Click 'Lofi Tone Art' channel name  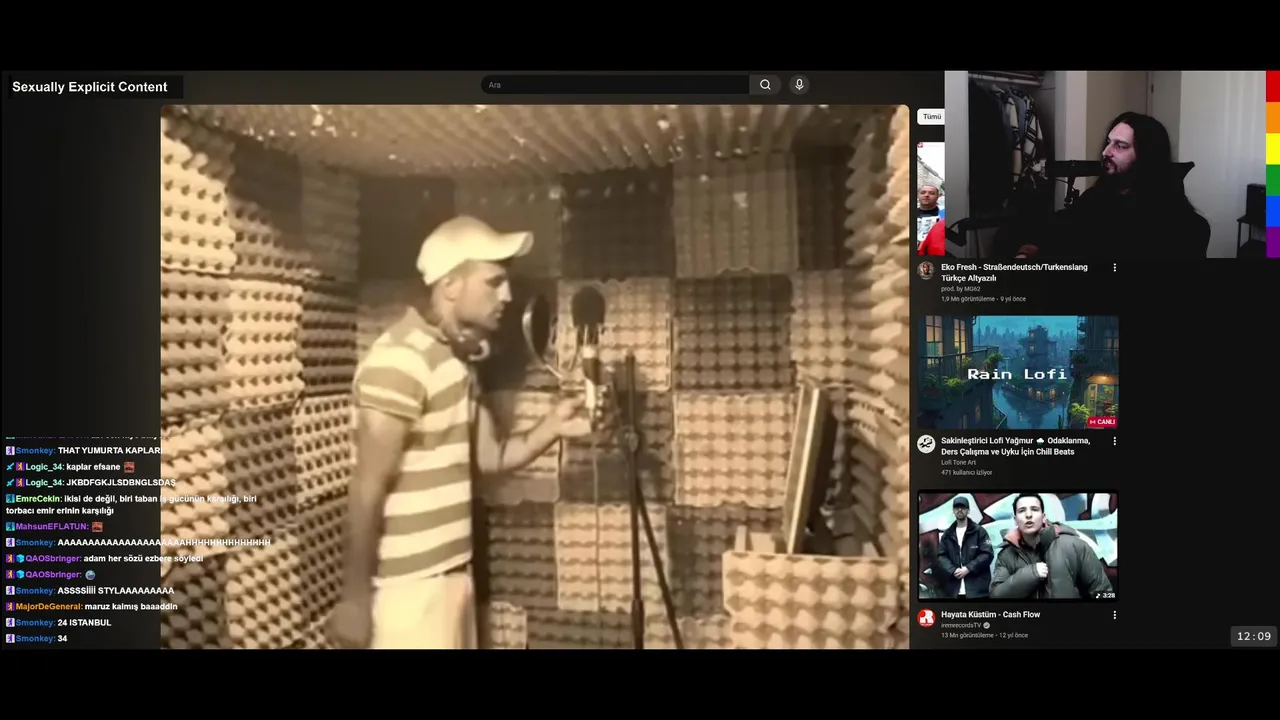[958, 462]
